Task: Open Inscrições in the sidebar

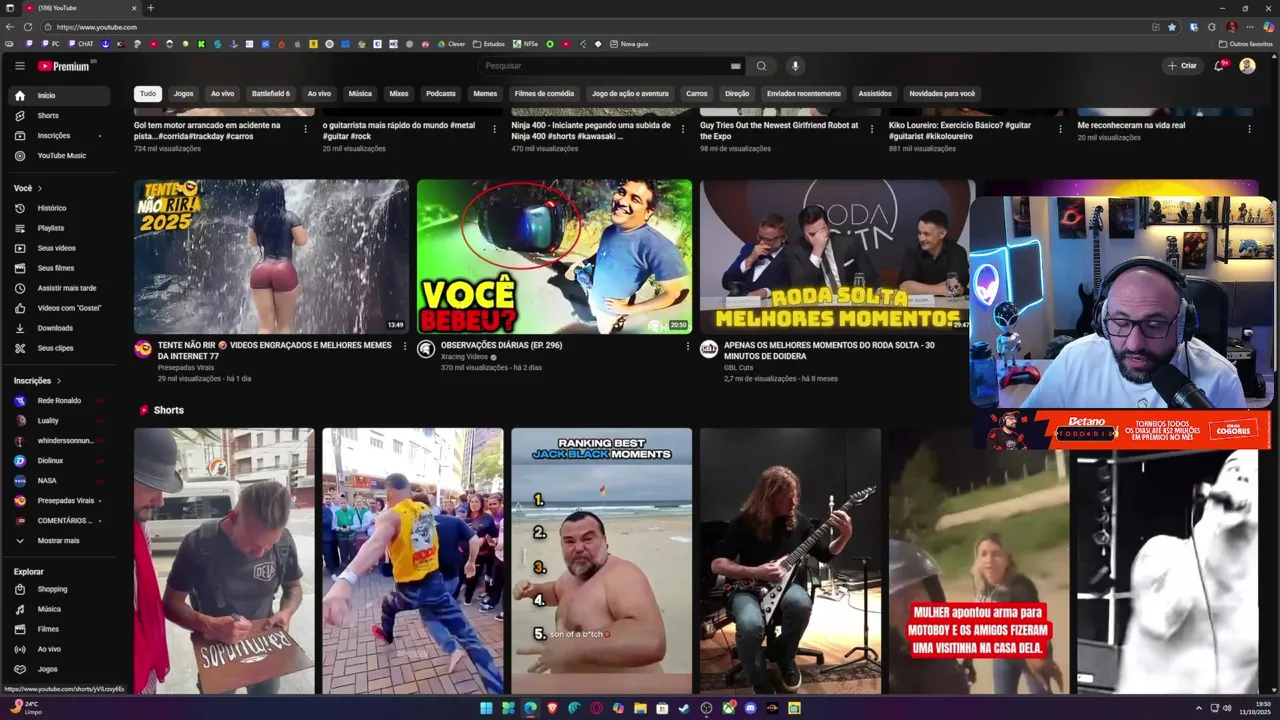Action: pyautogui.click(x=60, y=136)
